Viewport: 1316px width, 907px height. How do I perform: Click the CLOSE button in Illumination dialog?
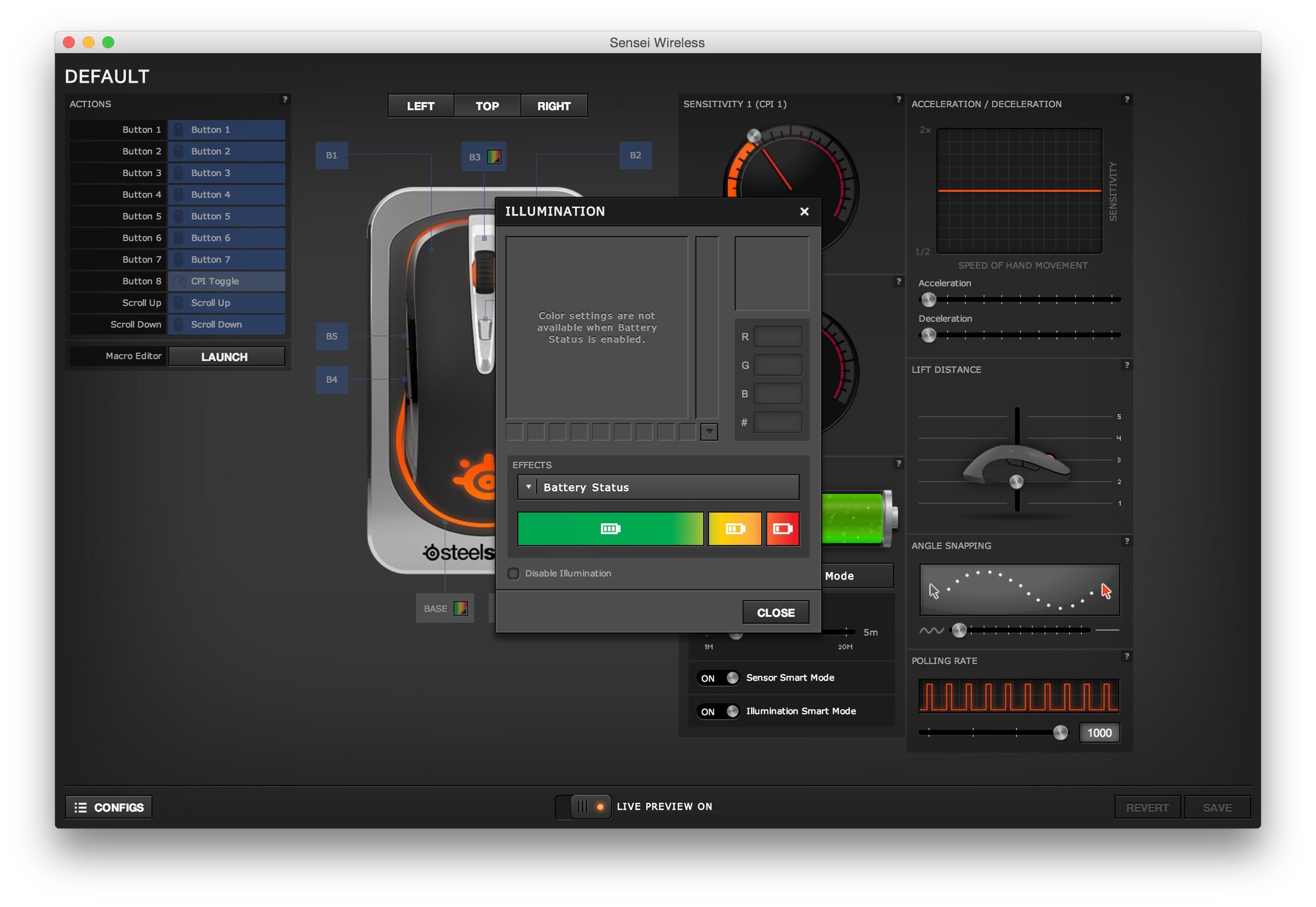(775, 613)
